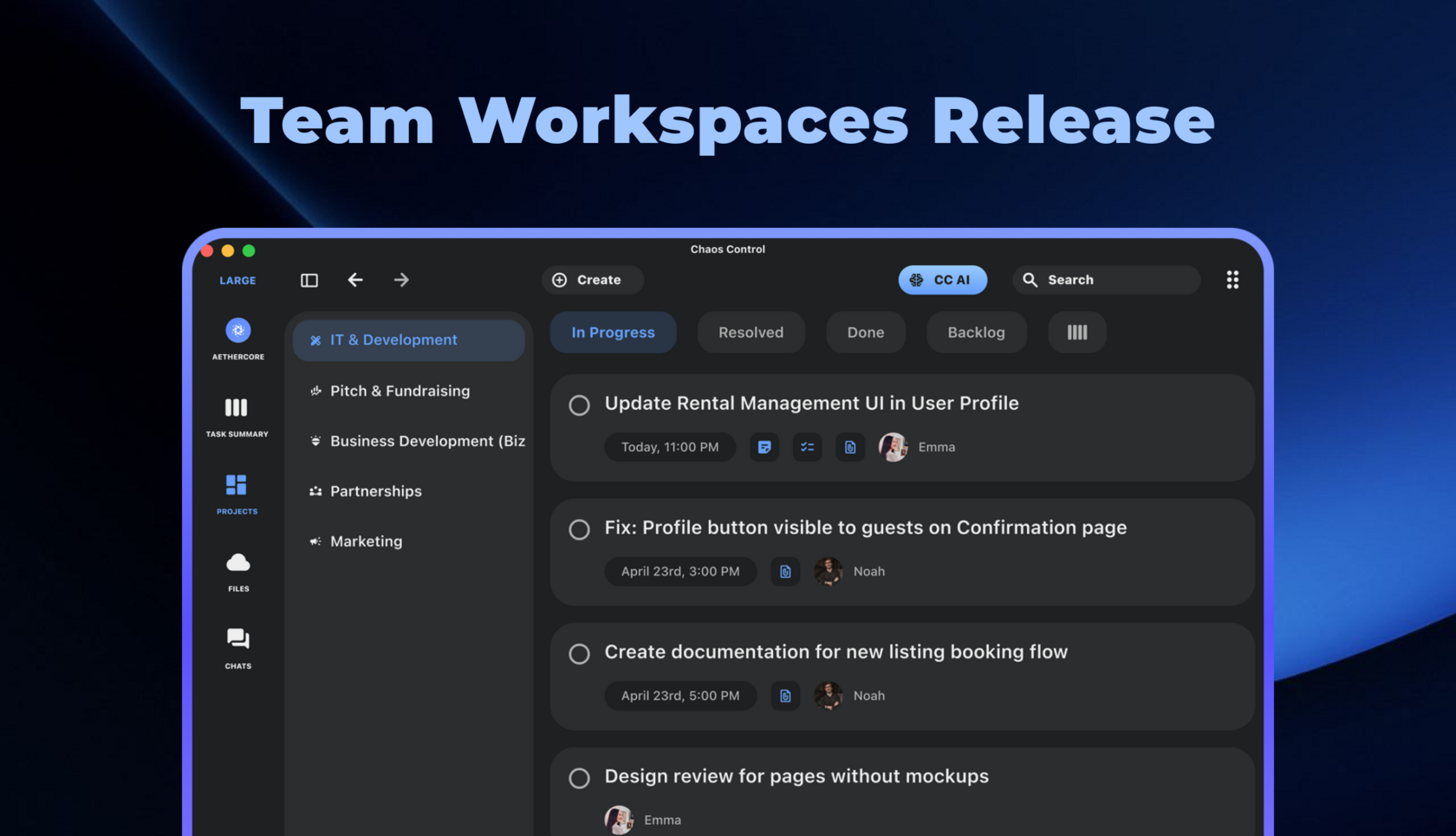The image size is (1456, 836).
Task: Open checklist icon on Update Rental Management task
Action: click(x=808, y=447)
